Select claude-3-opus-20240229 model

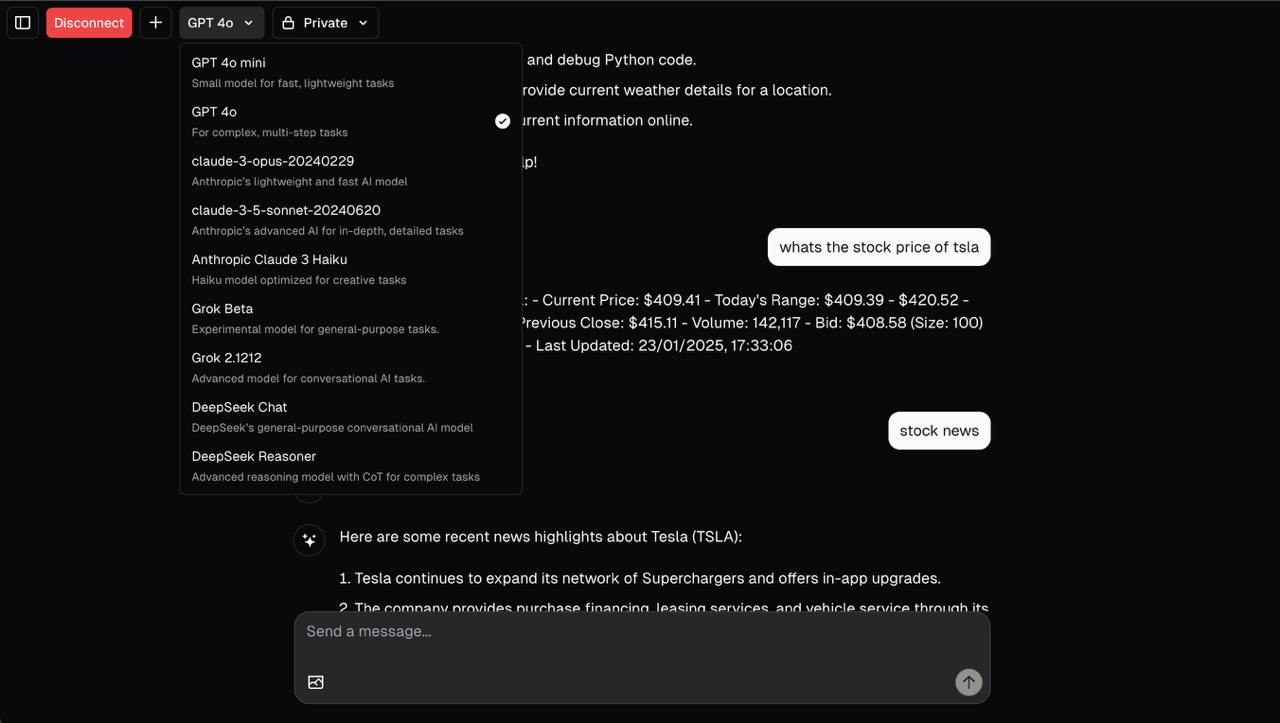pyautogui.click(x=351, y=171)
